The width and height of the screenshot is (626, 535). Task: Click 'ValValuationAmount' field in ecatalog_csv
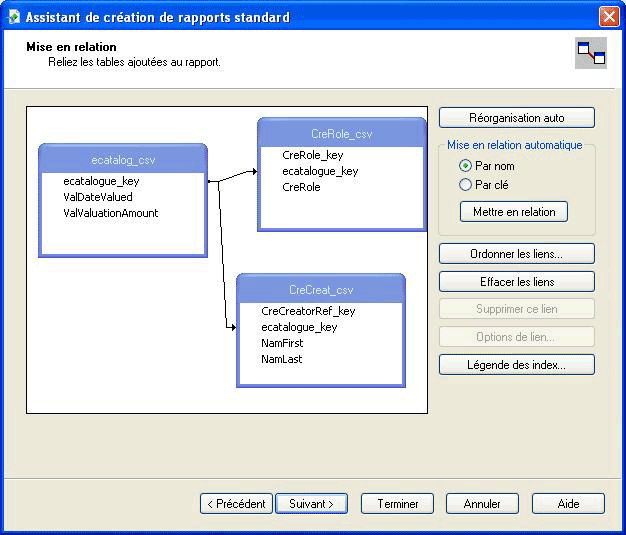pos(110,213)
